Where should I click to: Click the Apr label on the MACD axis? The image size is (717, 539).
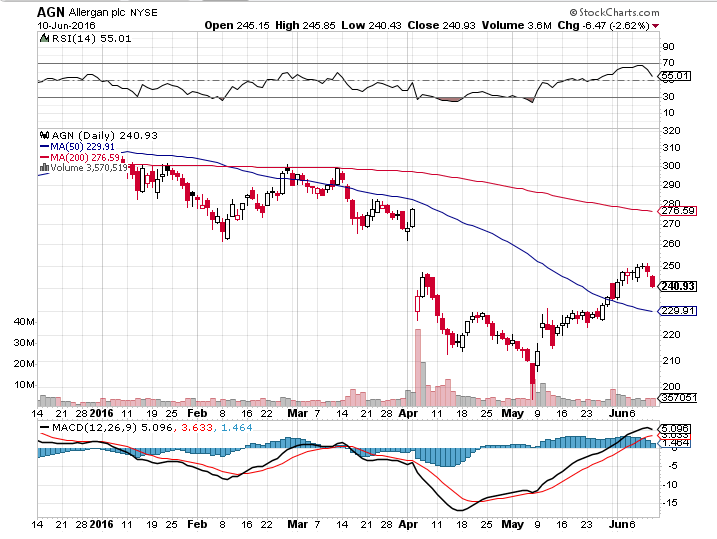pos(408,524)
